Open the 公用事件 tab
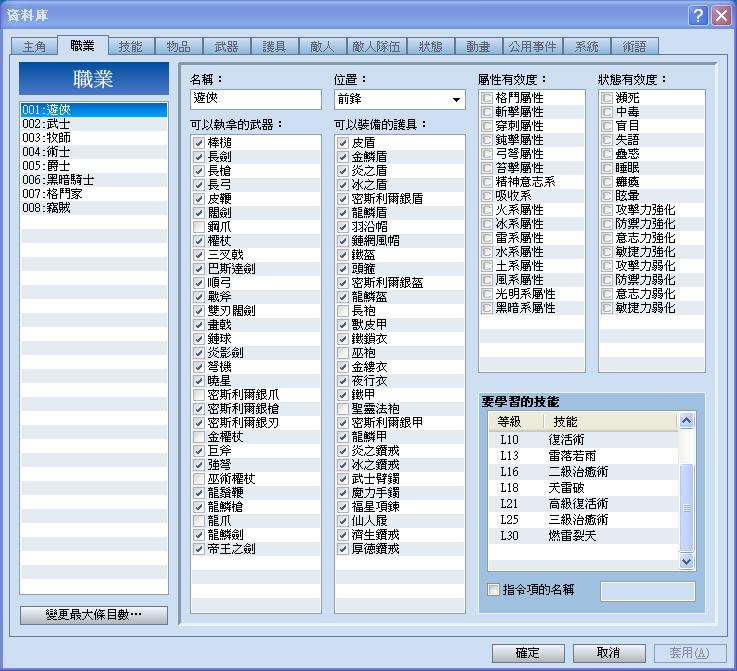 [x=532, y=47]
